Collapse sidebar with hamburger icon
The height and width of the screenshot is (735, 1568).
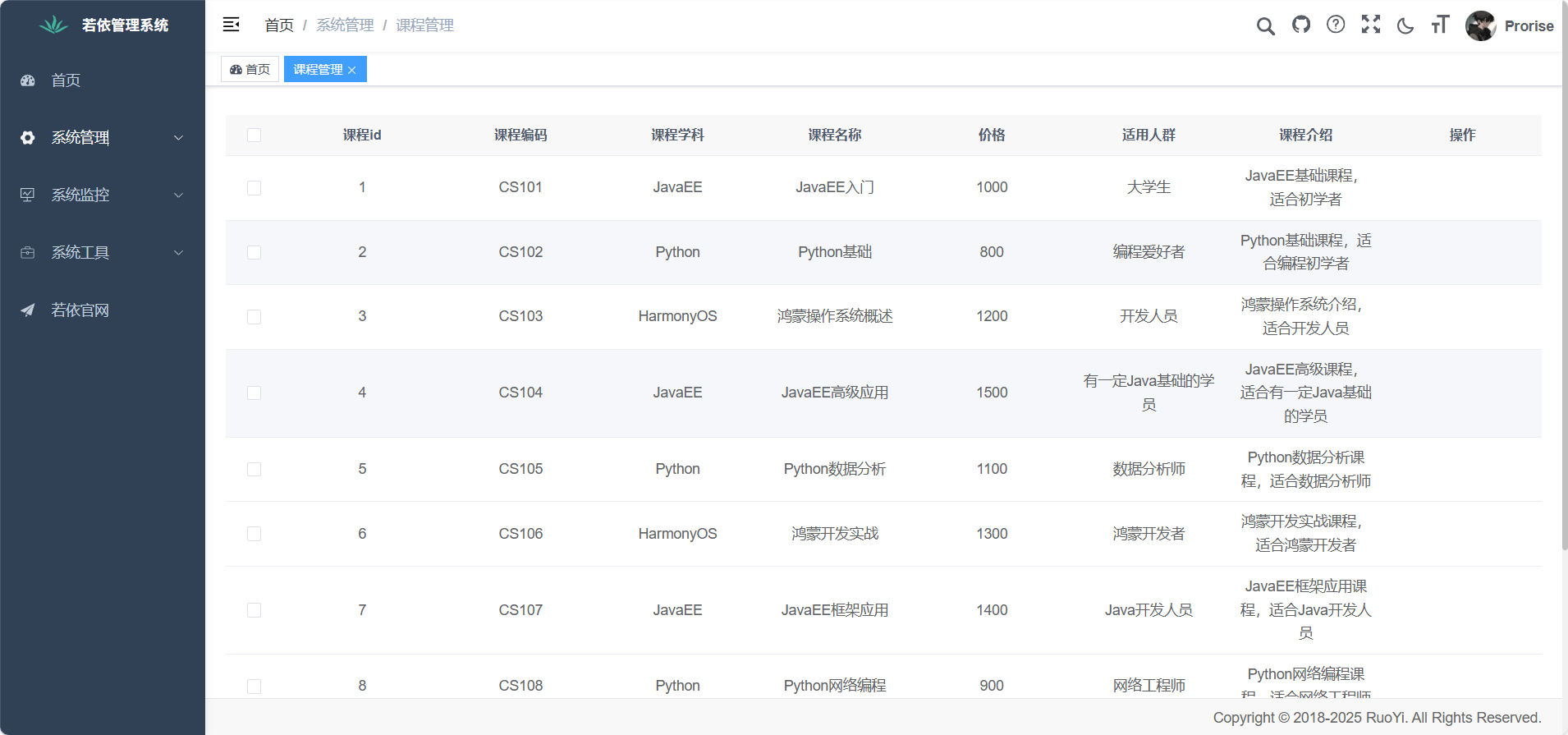coord(232,25)
